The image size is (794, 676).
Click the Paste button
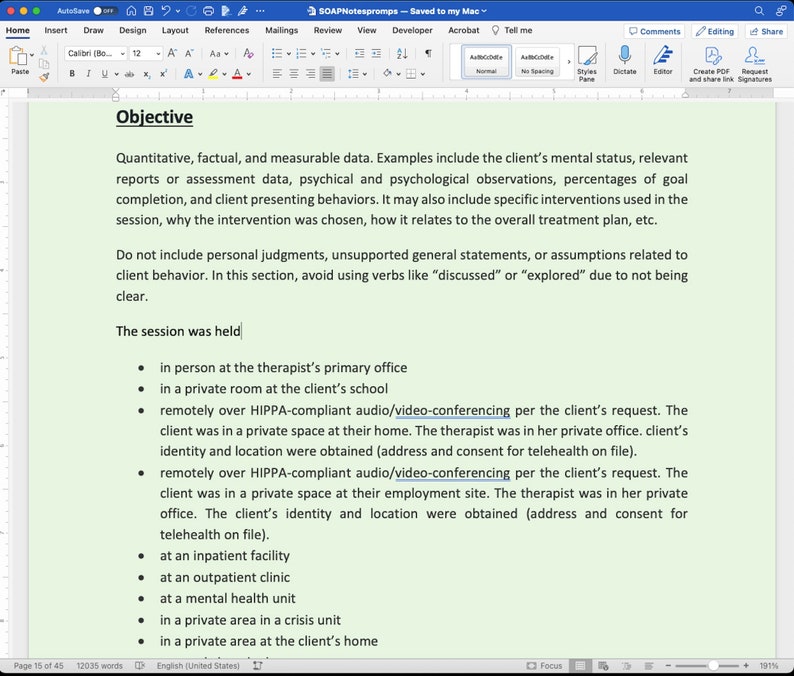[18, 60]
